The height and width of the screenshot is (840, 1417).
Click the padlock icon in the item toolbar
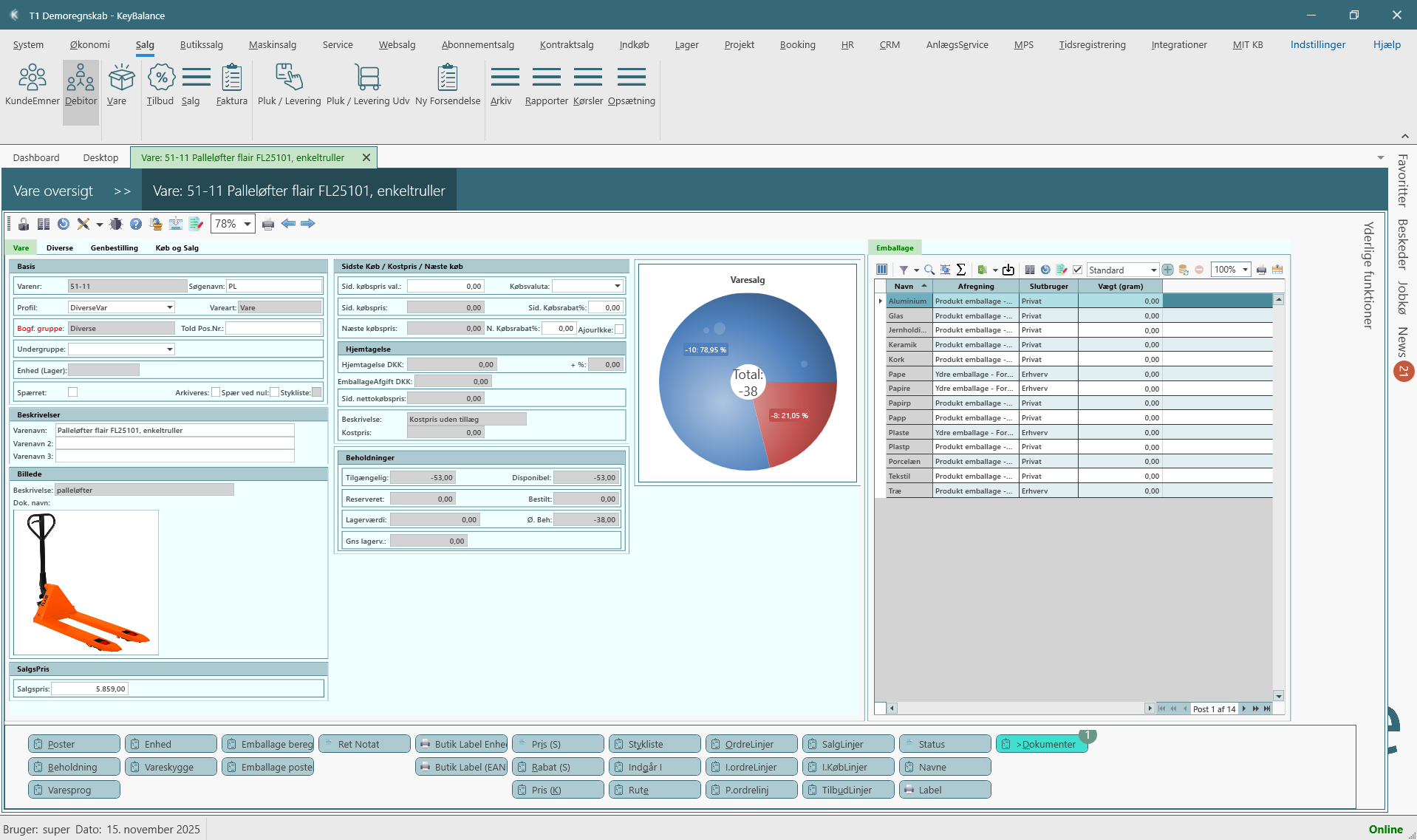tap(24, 224)
